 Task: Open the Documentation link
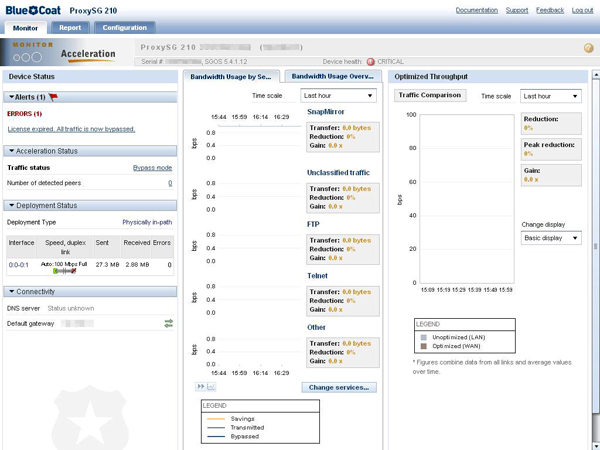click(x=476, y=10)
